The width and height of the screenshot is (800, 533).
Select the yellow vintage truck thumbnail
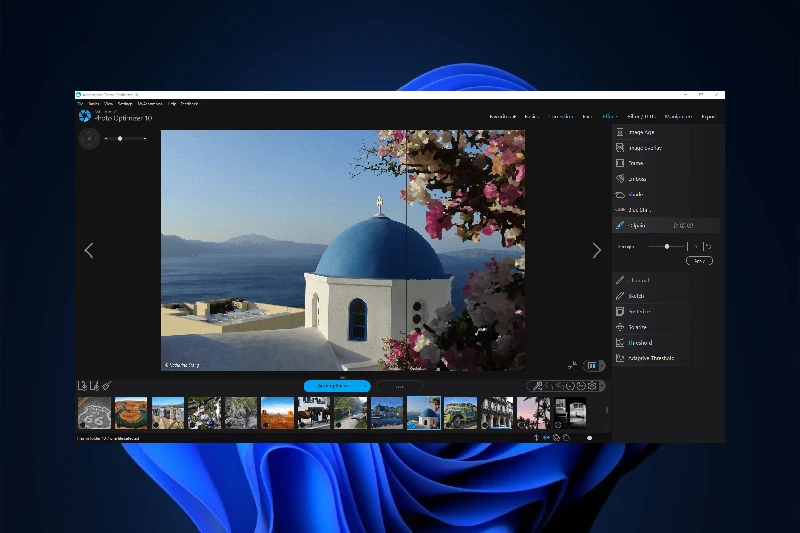(460, 413)
